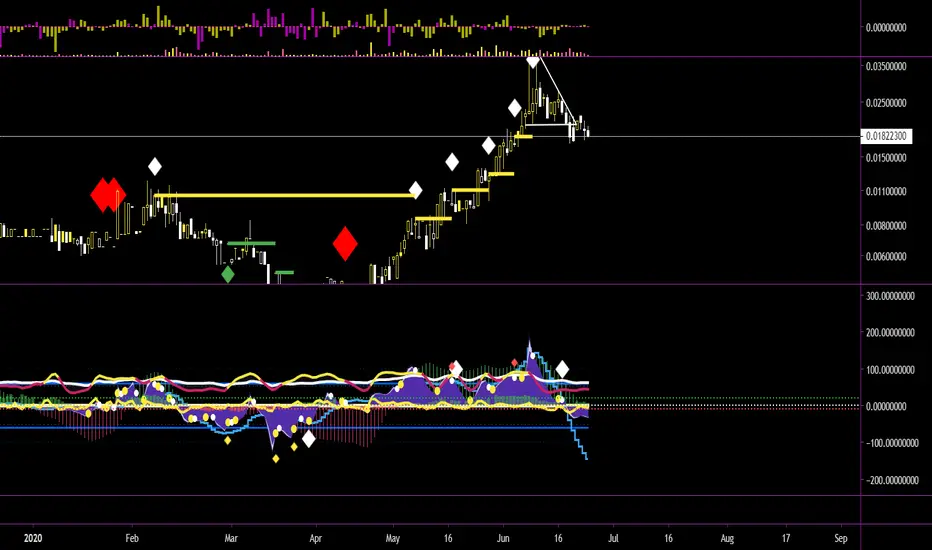This screenshot has height=550, width=932.
Task: Click the 17 date label after Aug
Action: [786, 538]
